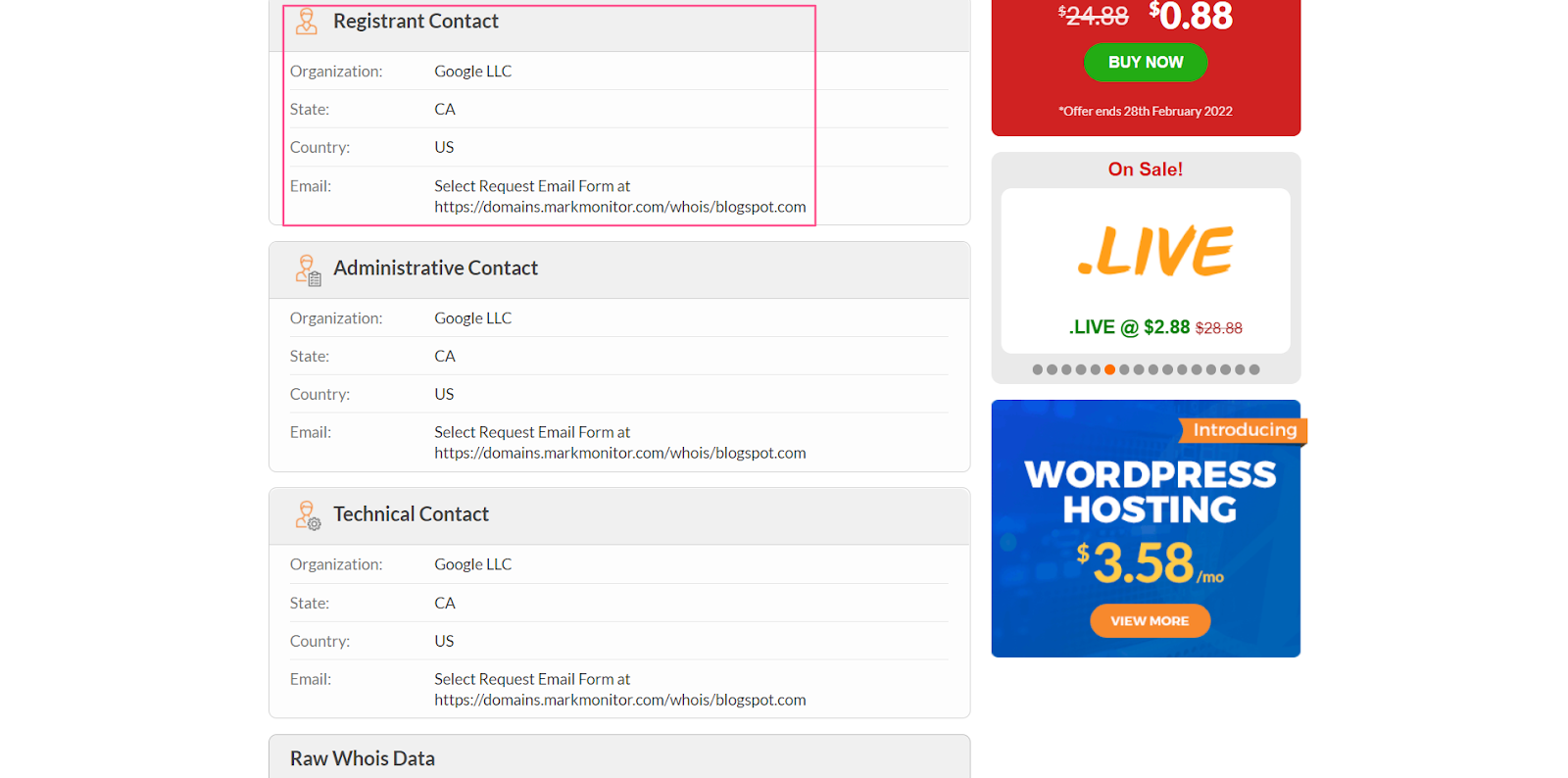The height and width of the screenshot is (778, 1568).
Task: Click the WordPress Hosting headline
Action: click(x=1150, y=492)
